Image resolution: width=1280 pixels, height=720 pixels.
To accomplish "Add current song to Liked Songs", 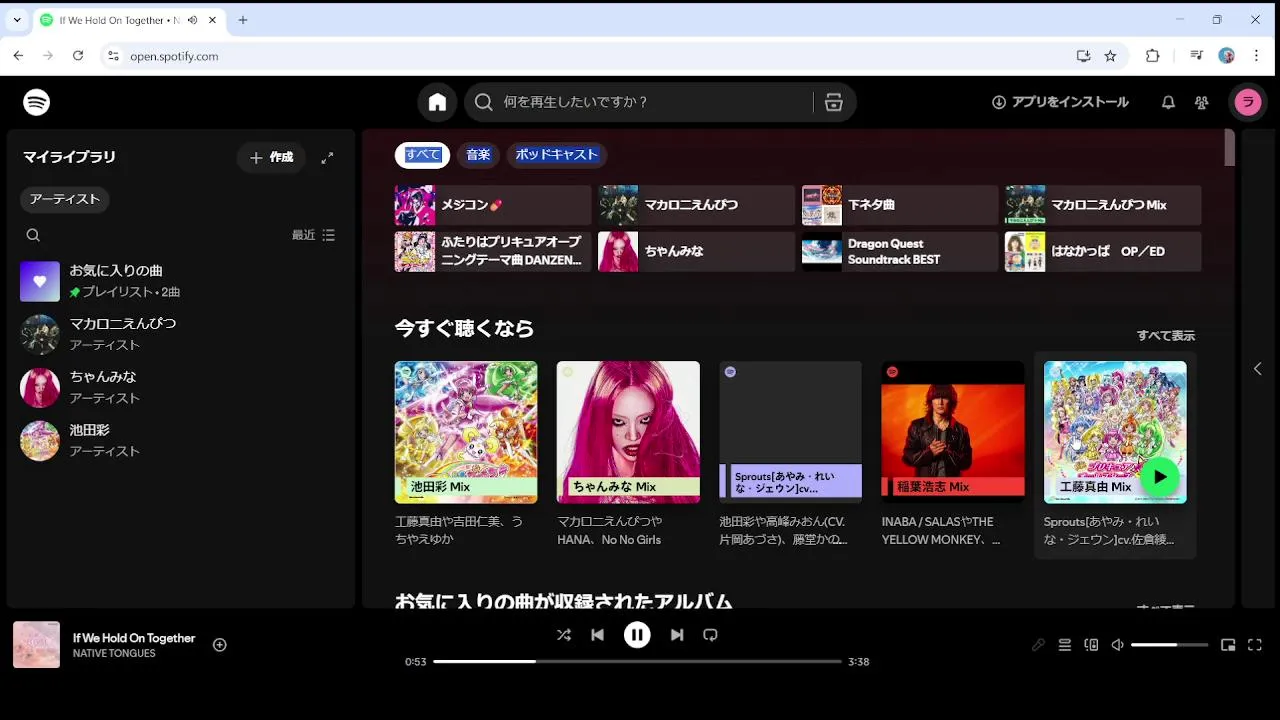I will point(220,645).
